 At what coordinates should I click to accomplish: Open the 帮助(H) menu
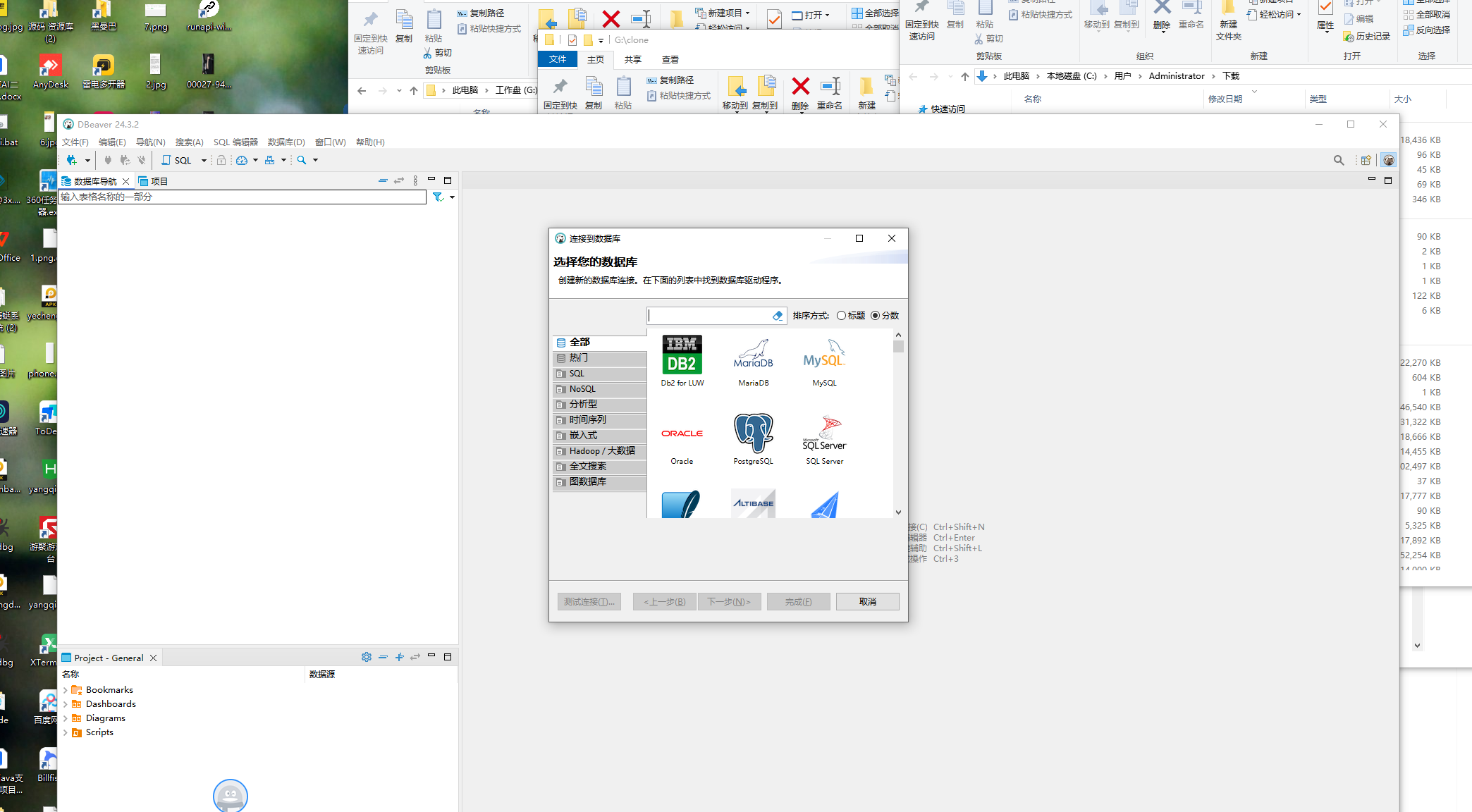pos(370,142)
